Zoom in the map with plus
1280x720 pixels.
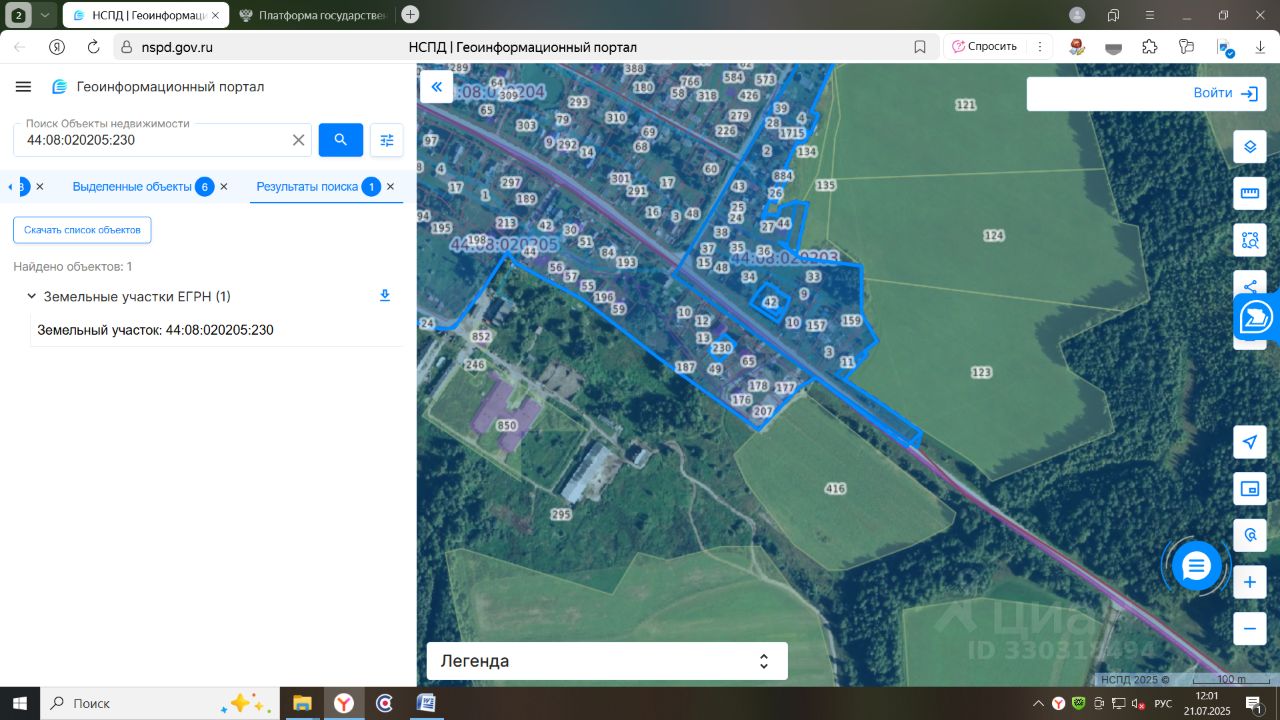pos(1250,582)
